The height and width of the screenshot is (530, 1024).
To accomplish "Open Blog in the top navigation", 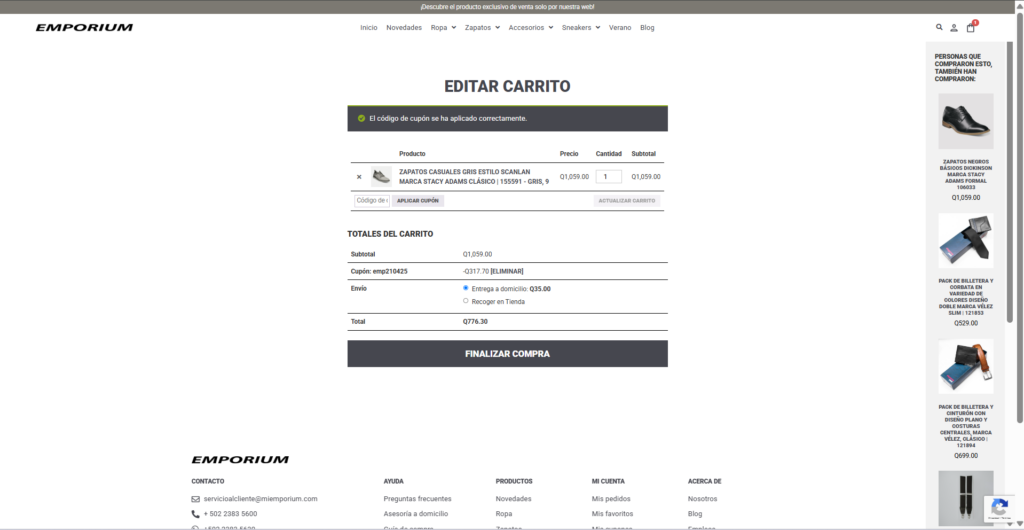I will (x=647, y=27).
